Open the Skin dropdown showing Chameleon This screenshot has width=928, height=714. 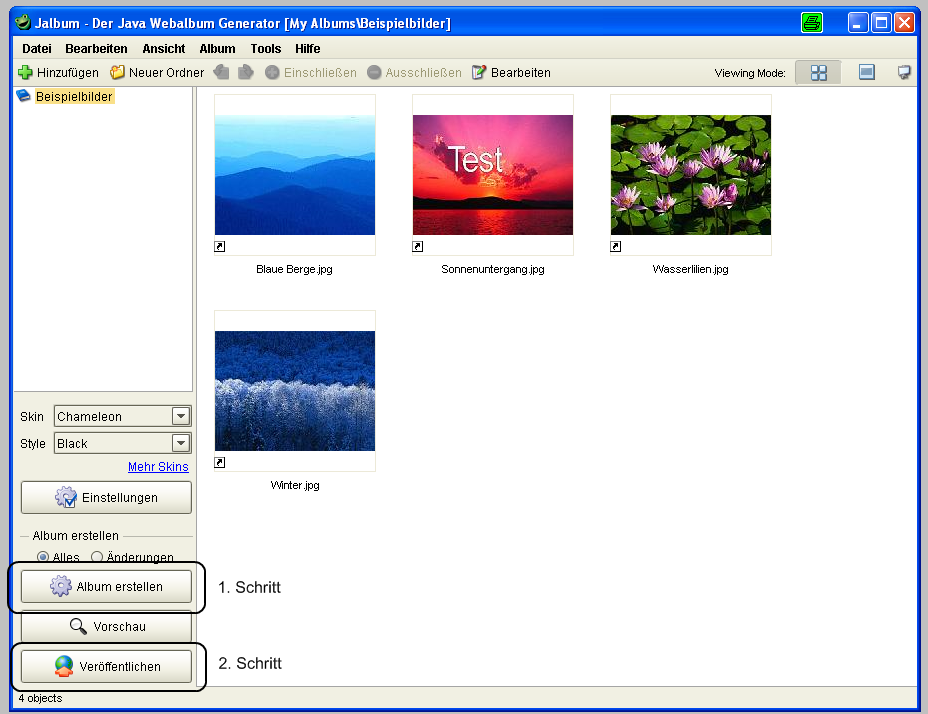[123, 416]
